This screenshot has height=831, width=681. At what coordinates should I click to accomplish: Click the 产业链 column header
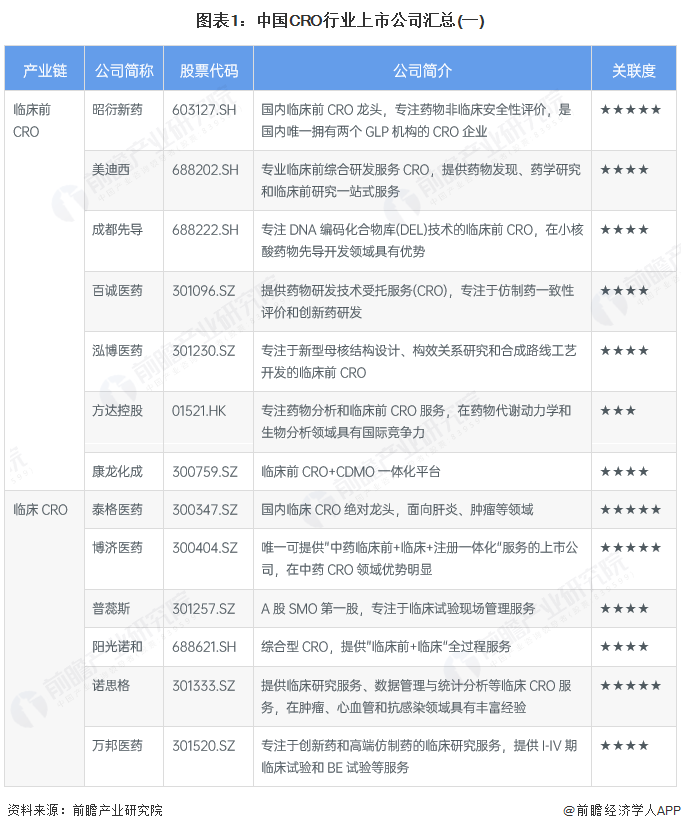pyautogui.click(x=45, y=70)
